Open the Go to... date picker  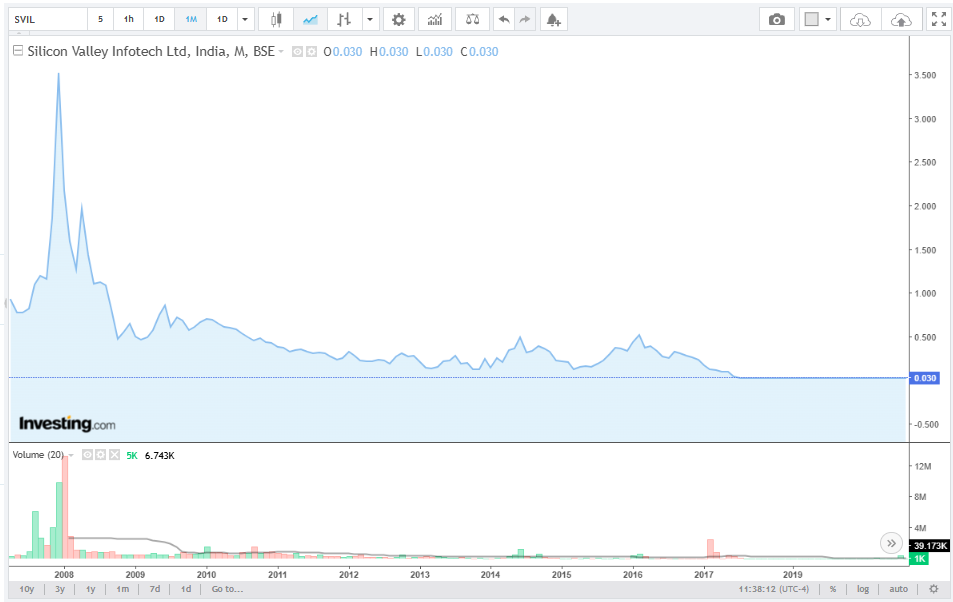coord(227,589)
